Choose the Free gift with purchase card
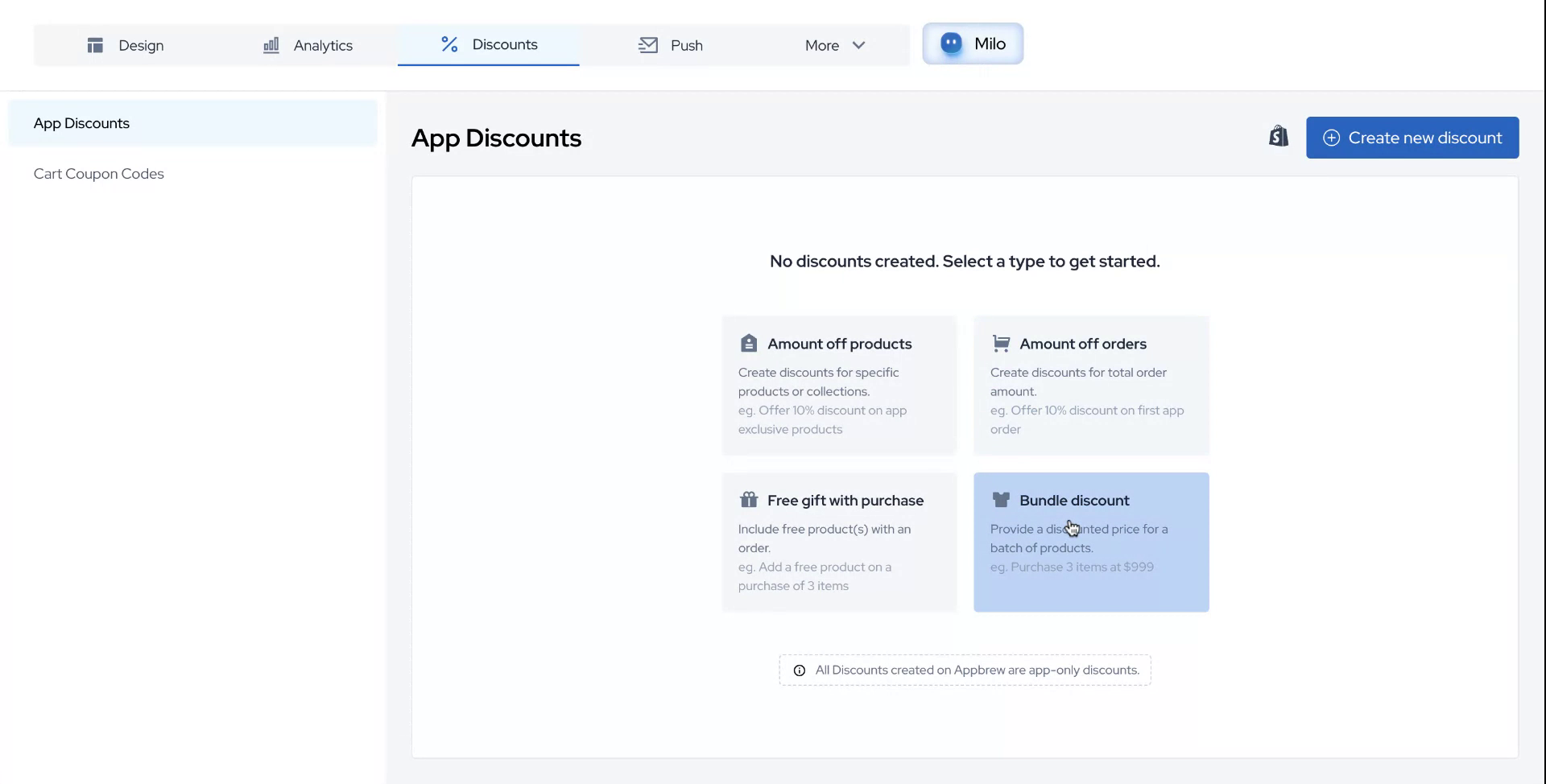 (x=839, y=543)
